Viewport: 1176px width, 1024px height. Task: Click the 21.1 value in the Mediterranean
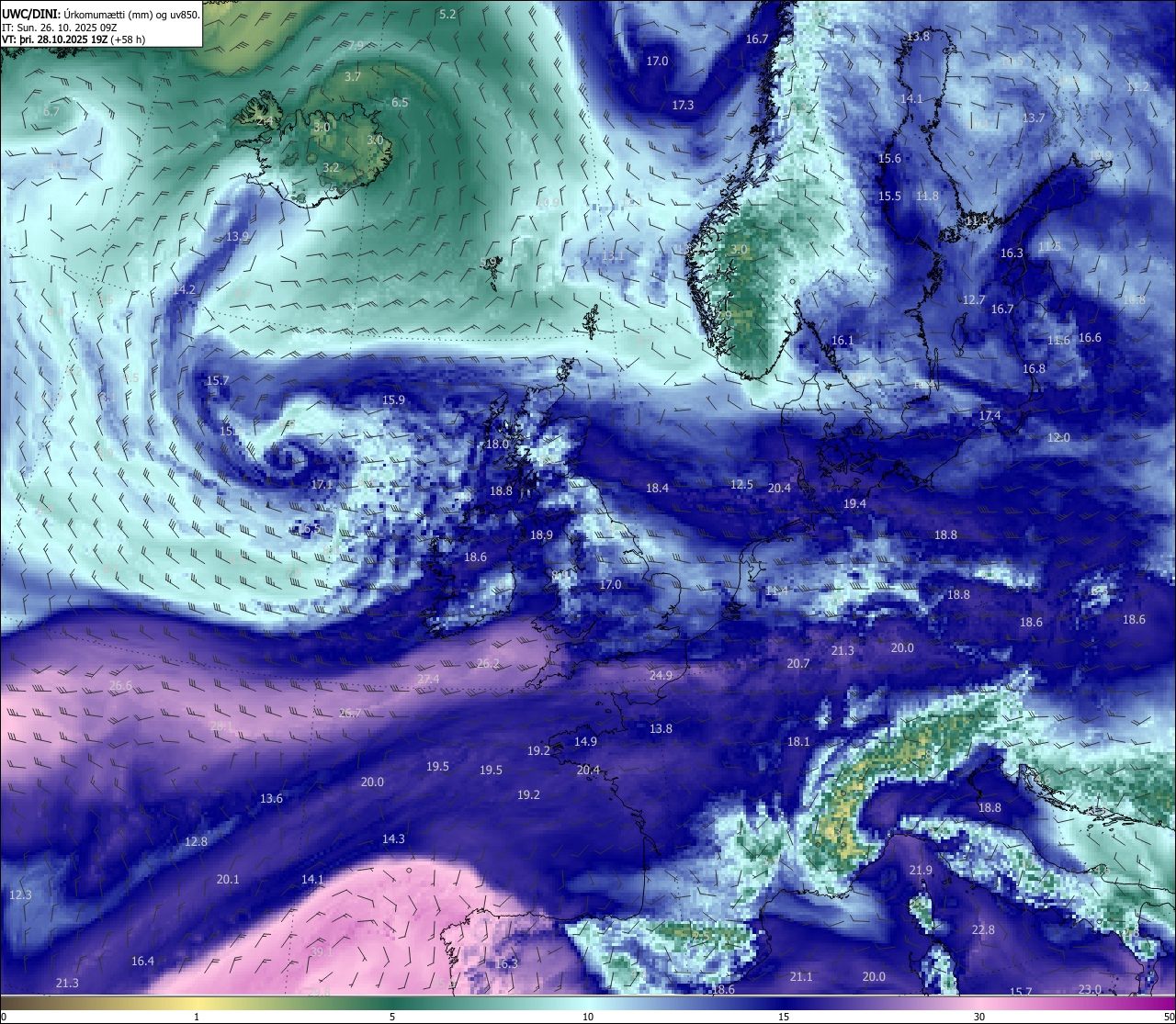(x=801, y=977)
